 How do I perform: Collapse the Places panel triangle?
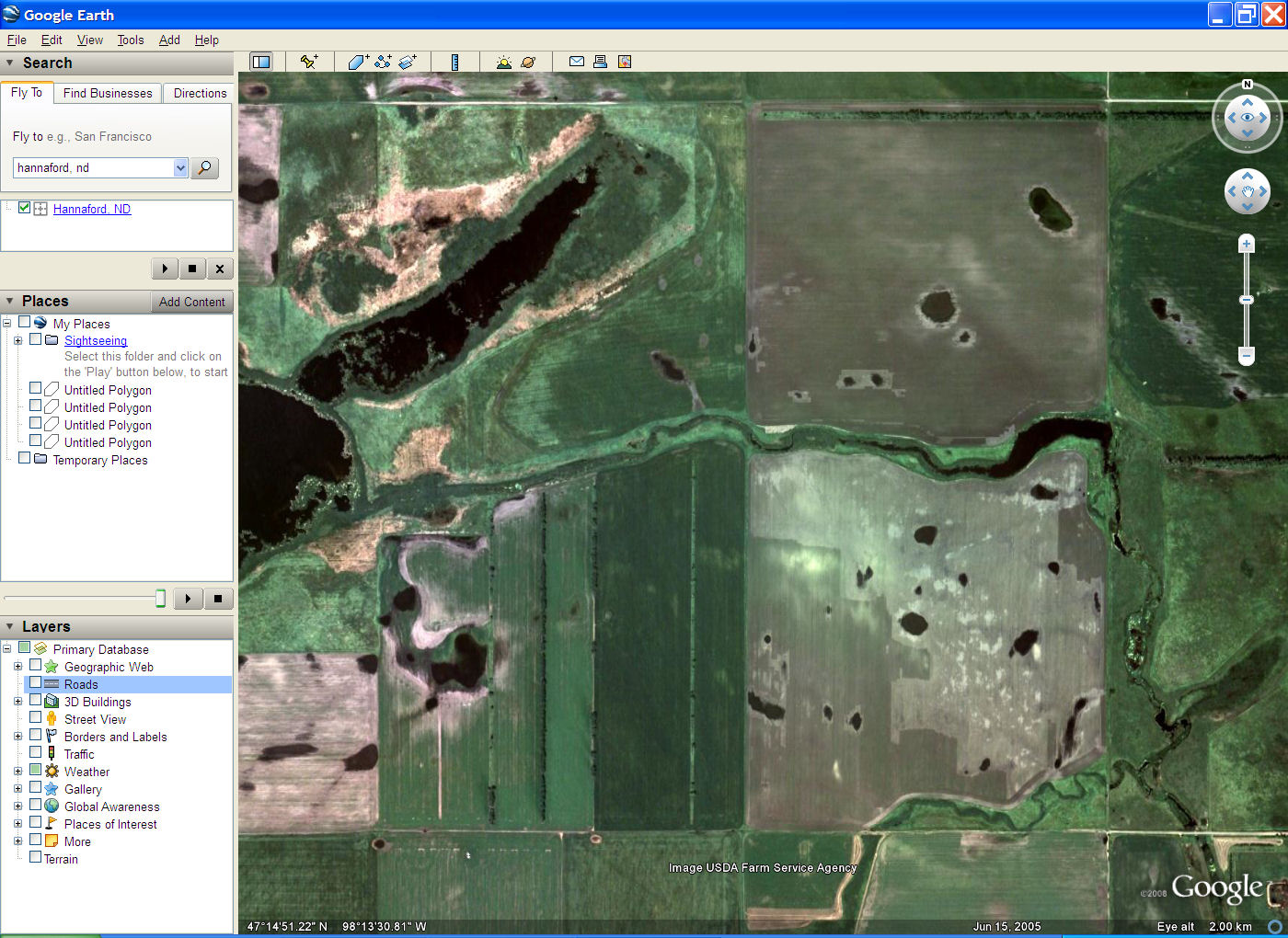[x=10, y=301]
